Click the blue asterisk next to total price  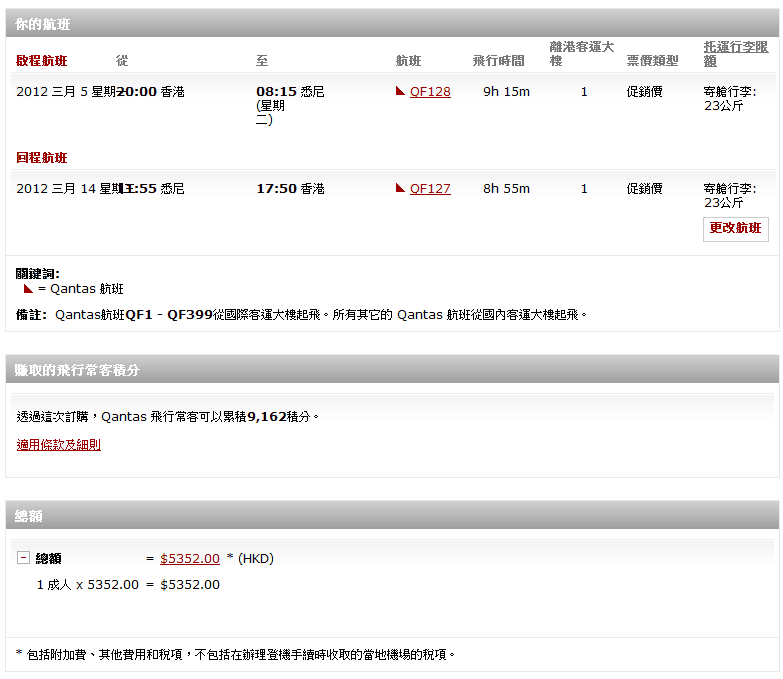pos(229,559)
